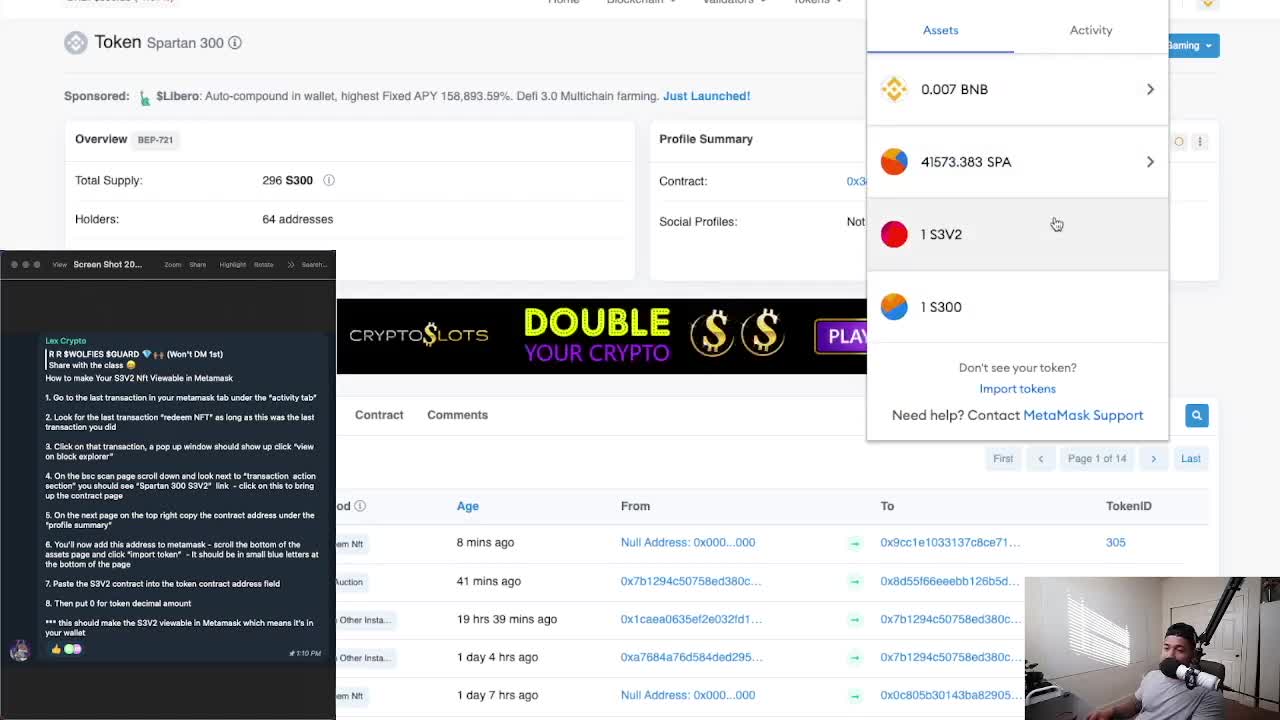
Task: Open the MetaMask Support link
Action: [1083, 415]
